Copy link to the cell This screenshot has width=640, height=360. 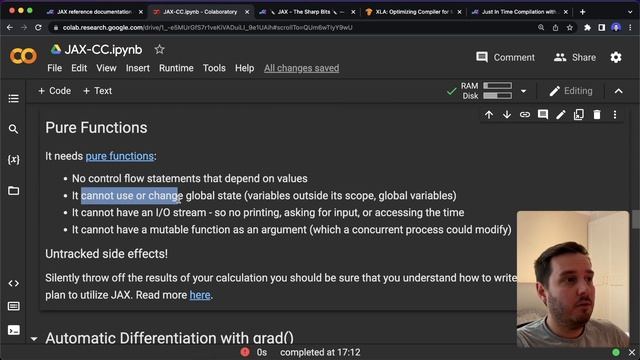525,115
